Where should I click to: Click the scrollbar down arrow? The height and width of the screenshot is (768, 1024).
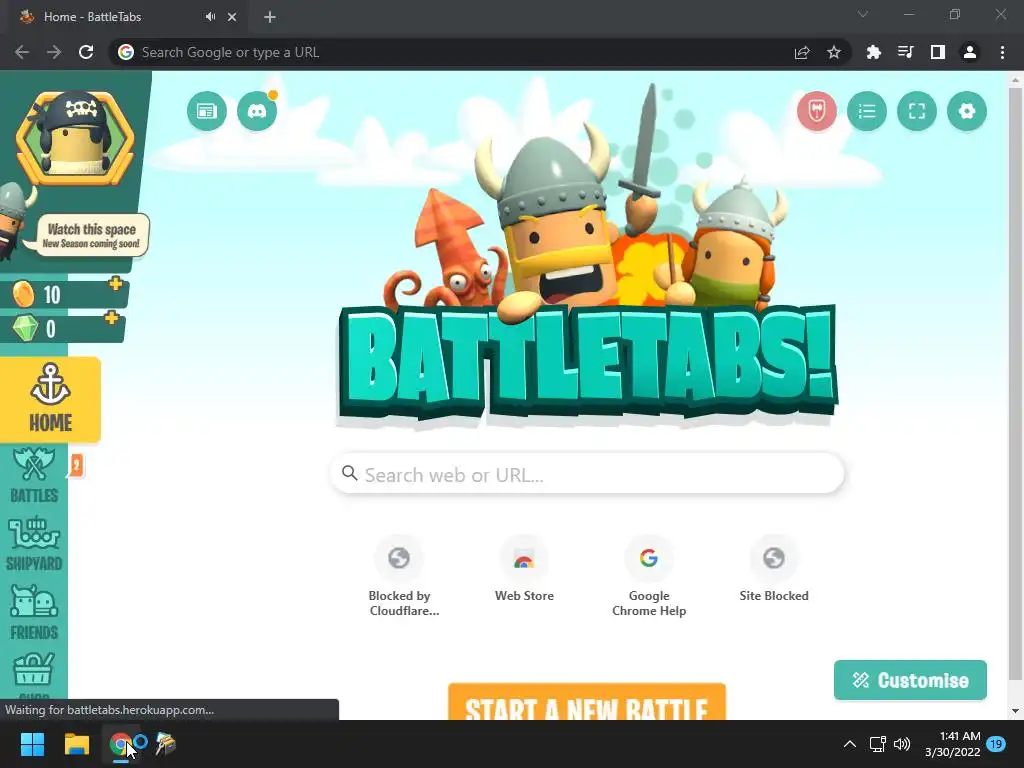[x=1014, y=711]
